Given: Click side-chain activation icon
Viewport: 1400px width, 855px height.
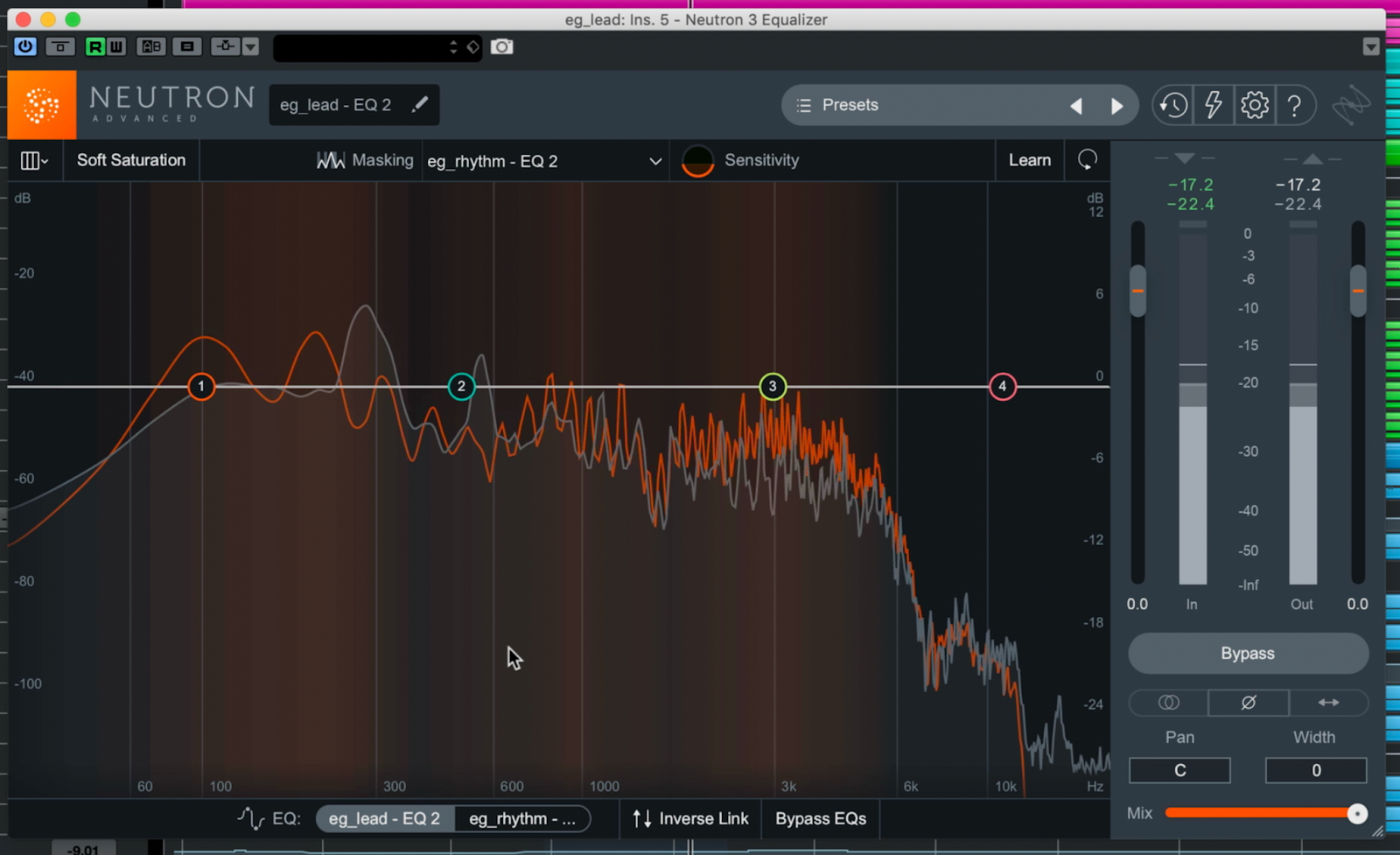Looking at the screenshot, I should click(x=226, y=46).
